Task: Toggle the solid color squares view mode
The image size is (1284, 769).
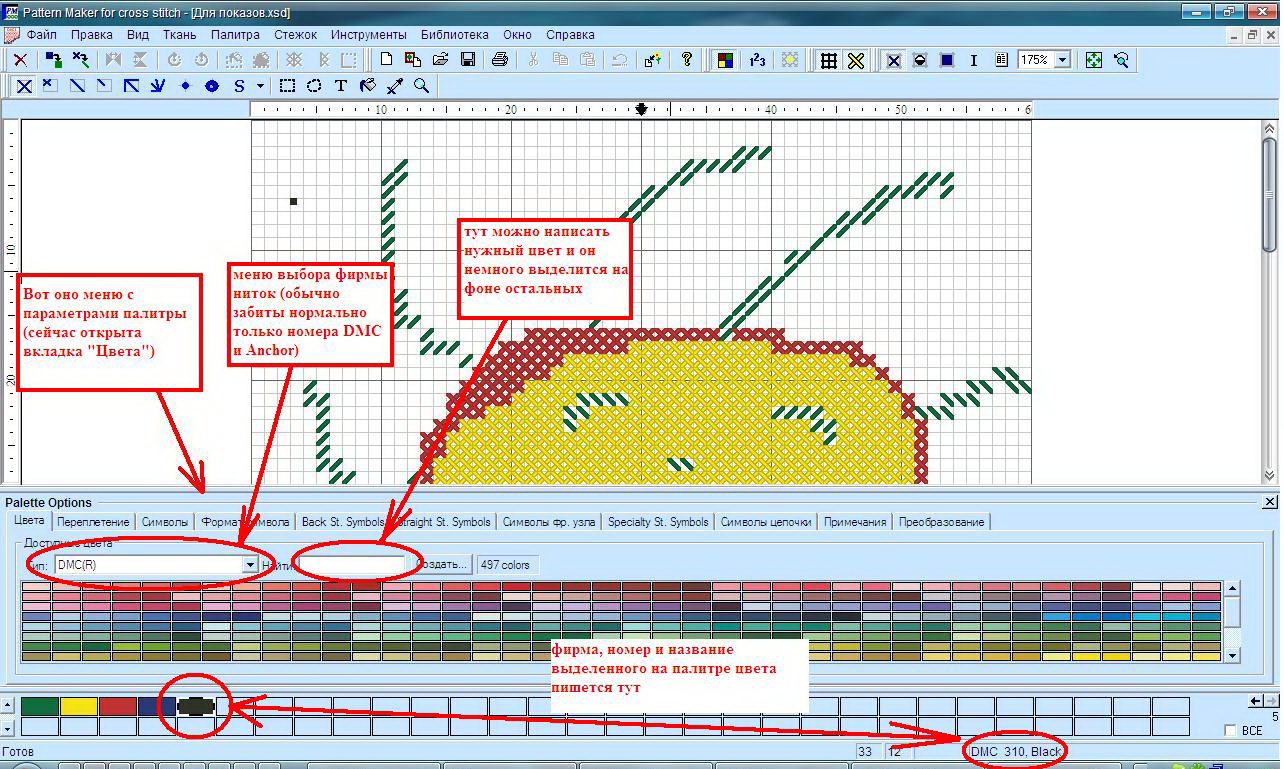Action: pyautogui.click(x=947, y=60)
